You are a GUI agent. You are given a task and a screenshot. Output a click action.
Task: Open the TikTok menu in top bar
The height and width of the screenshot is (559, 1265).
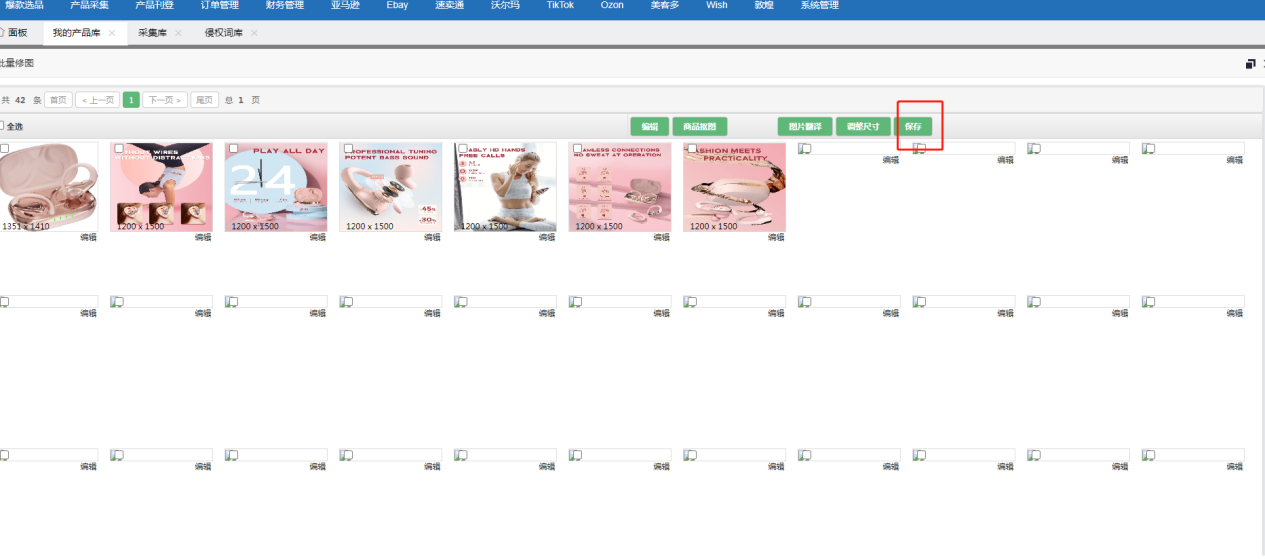click(x=560, y=6)
